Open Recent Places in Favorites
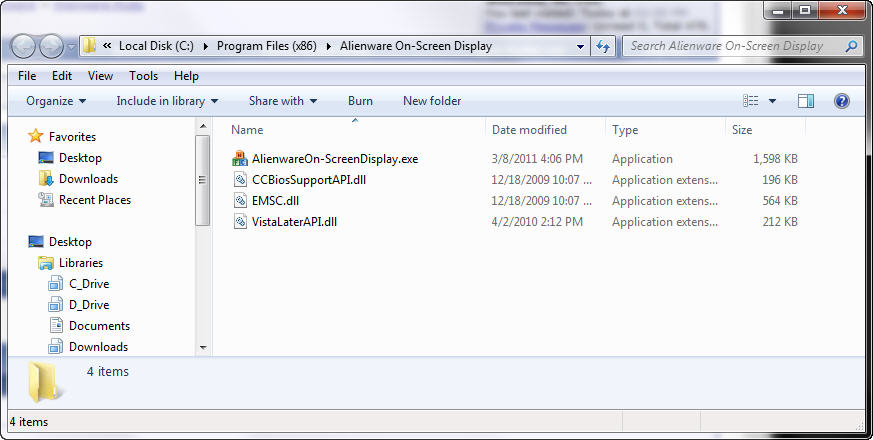 pos(95,200)
